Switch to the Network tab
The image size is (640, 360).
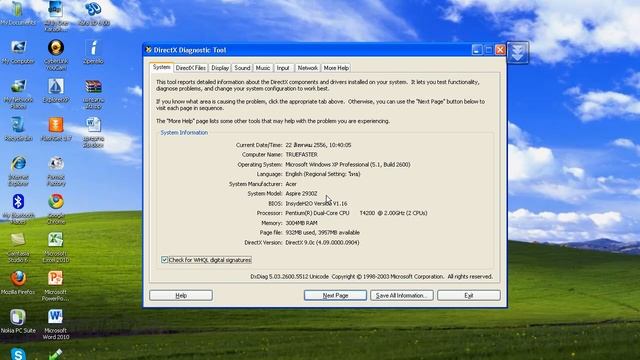click(x=307, y=68)
